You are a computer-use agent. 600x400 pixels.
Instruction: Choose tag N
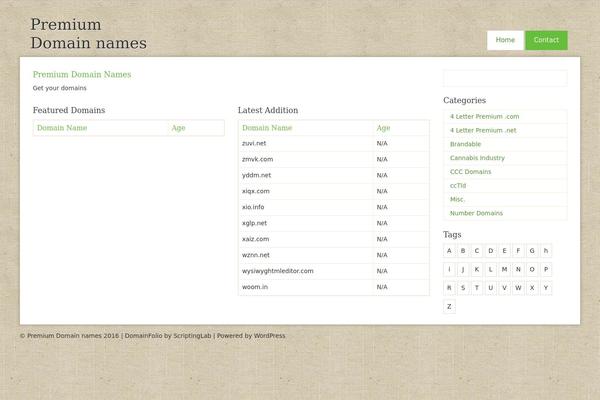(518, 269)
